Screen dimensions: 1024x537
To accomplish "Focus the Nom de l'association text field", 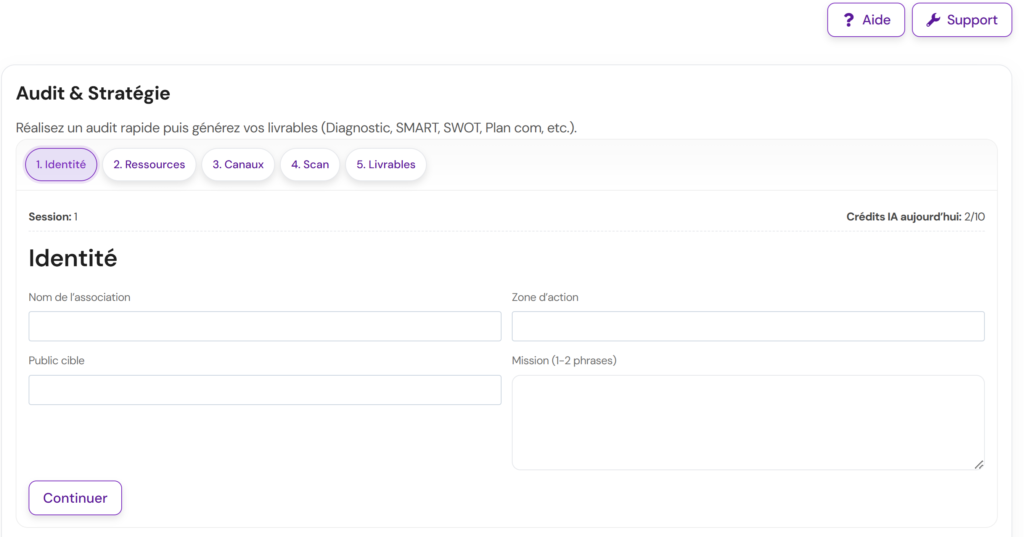I will (264, 326).
